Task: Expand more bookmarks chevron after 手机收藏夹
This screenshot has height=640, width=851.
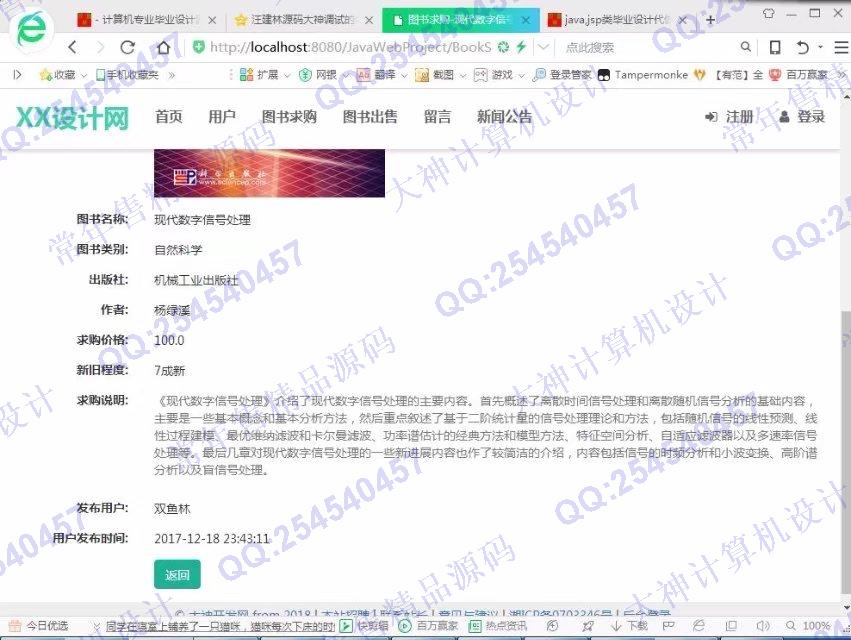Action: (172, 75)
